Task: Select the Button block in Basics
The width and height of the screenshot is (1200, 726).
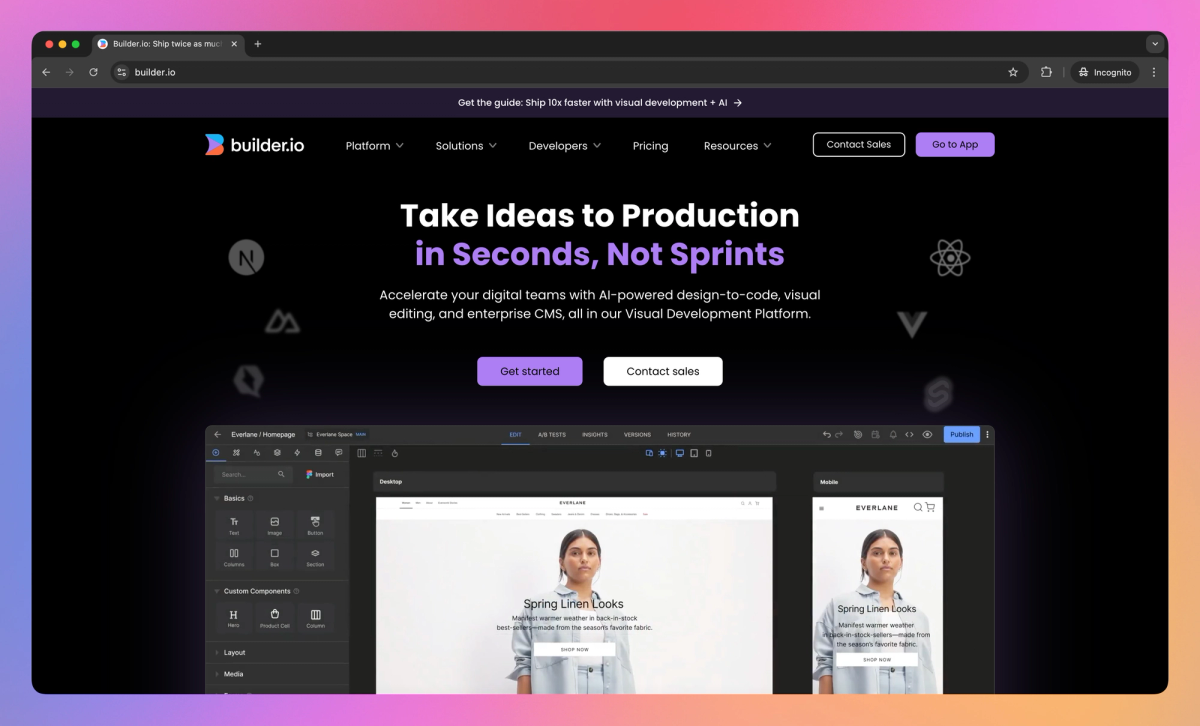Action: click(315, 525)
